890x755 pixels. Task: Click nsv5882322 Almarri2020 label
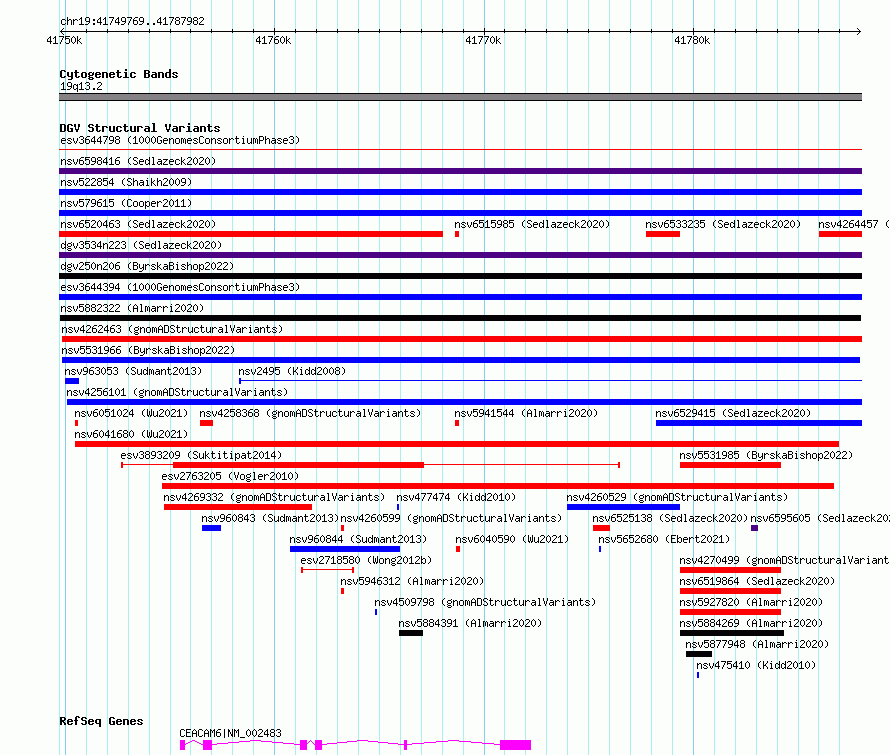[x=132, y=308]
